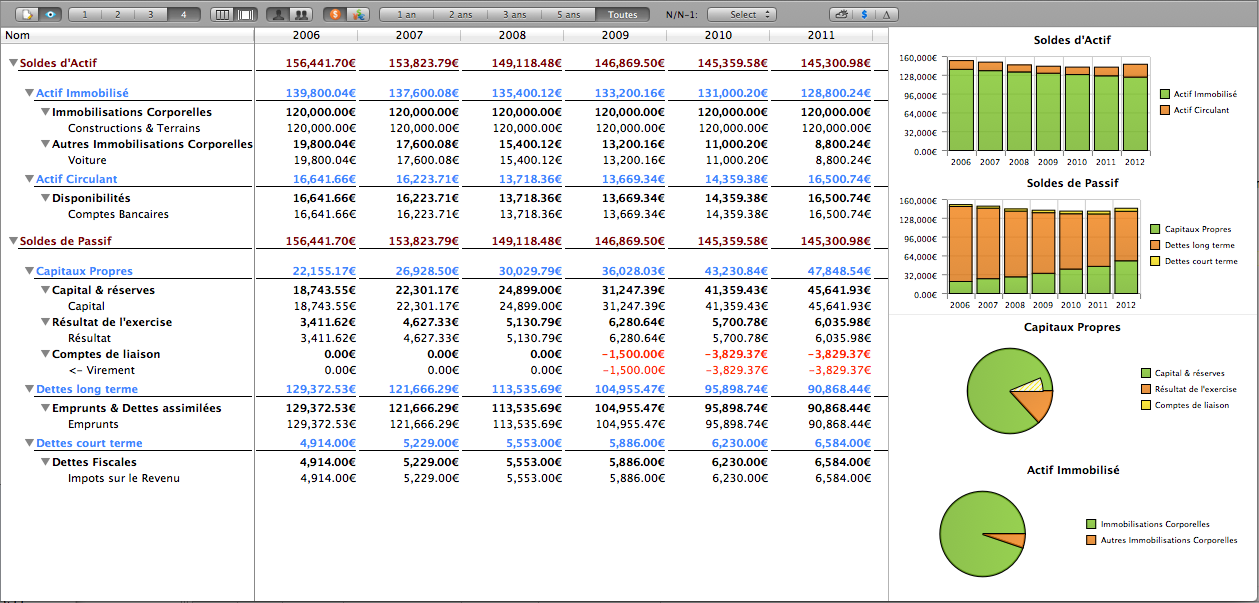Click the Dettes court terme link
This screenshot has height=603, width=1259.
click(89, 443)
